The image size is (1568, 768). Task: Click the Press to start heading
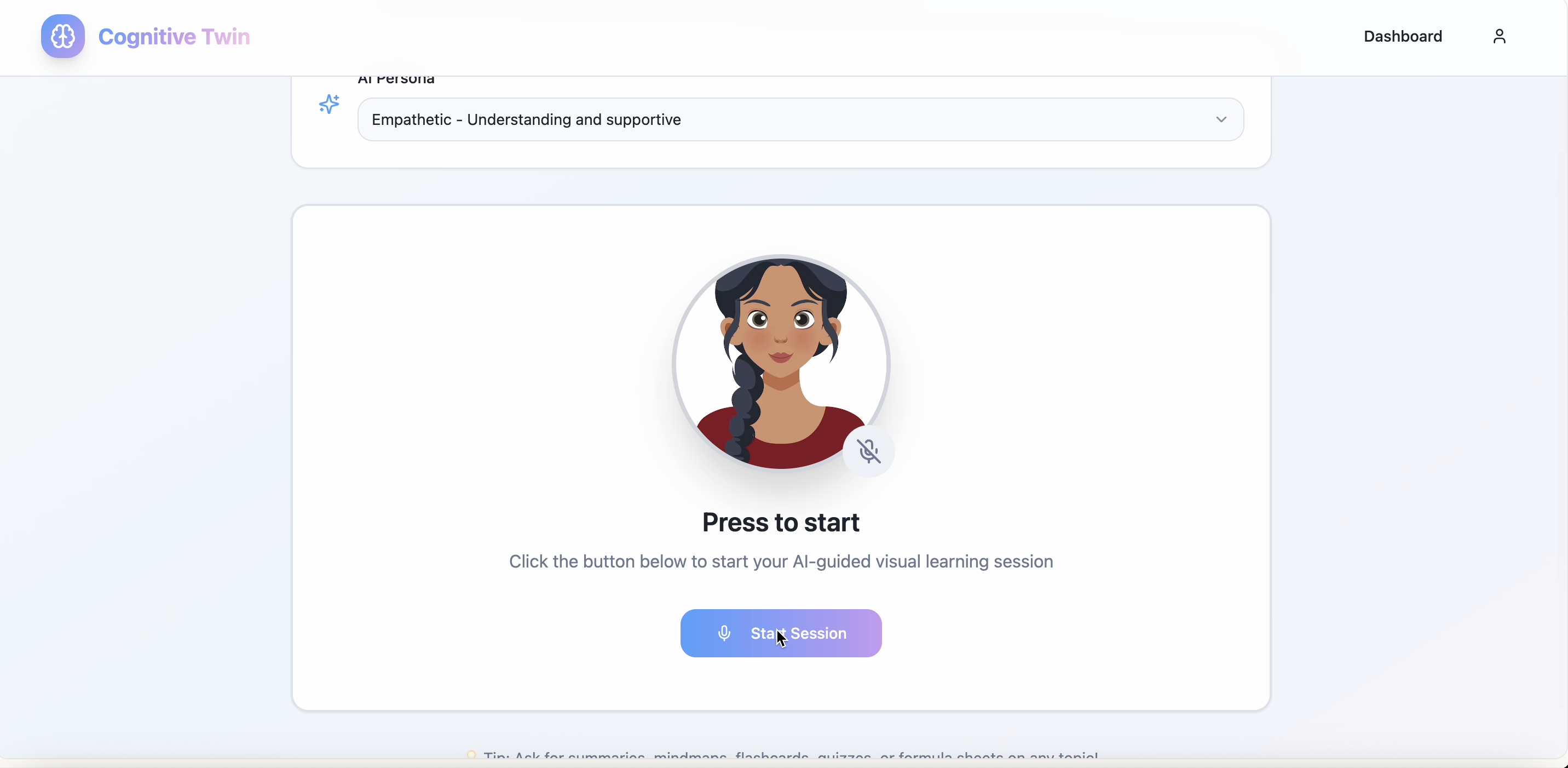click(781, 523)
